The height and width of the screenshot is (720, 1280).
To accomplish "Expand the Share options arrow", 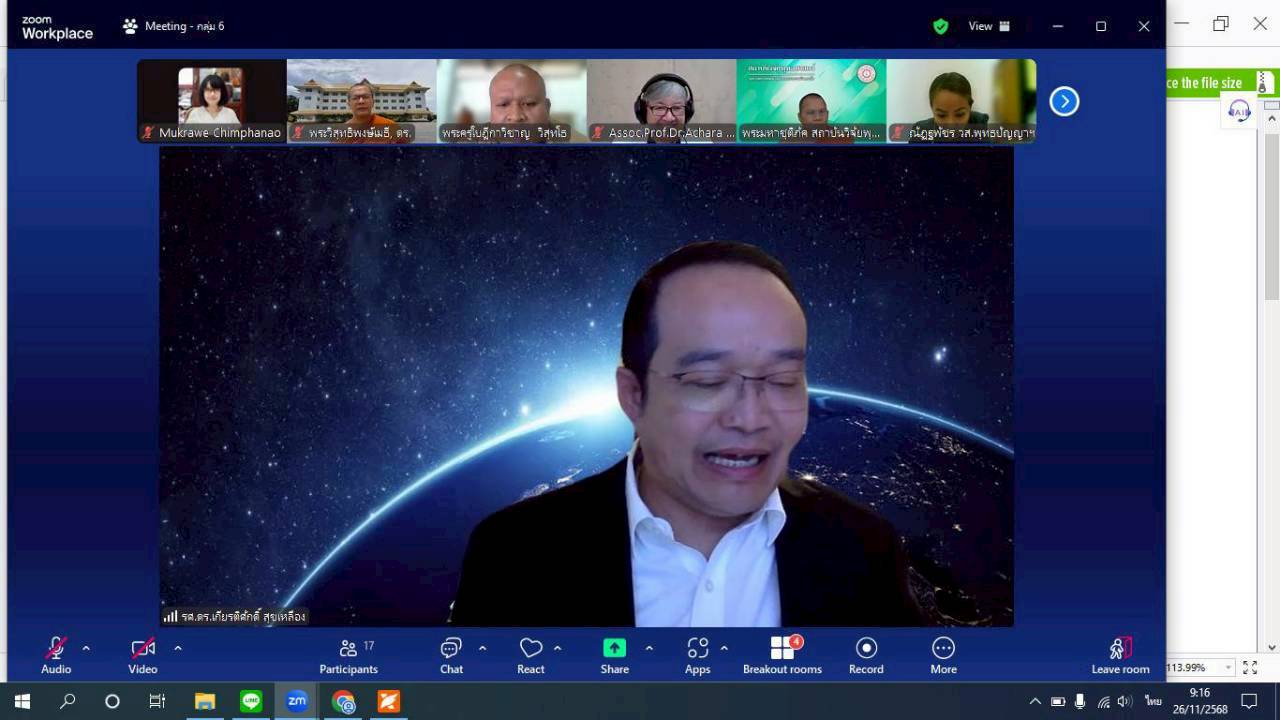I will pyautogui.click(x=649, y=648).
